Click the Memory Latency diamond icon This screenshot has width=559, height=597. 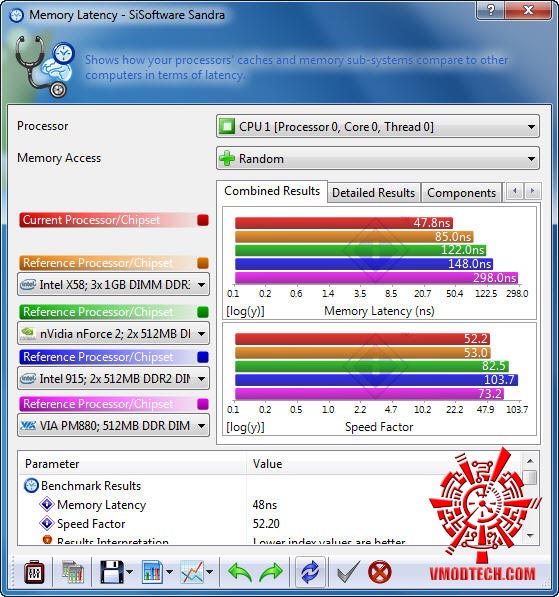pyautogui.click(x=47, y=504)
